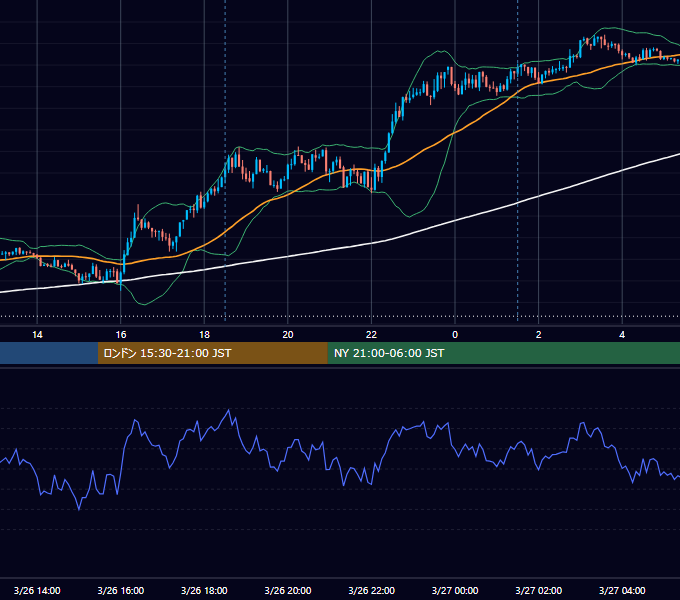Click the 16 hour label on price chart axis
This screenshot has height=600, width=680.
pyautogui.click(x=121, y=335)
